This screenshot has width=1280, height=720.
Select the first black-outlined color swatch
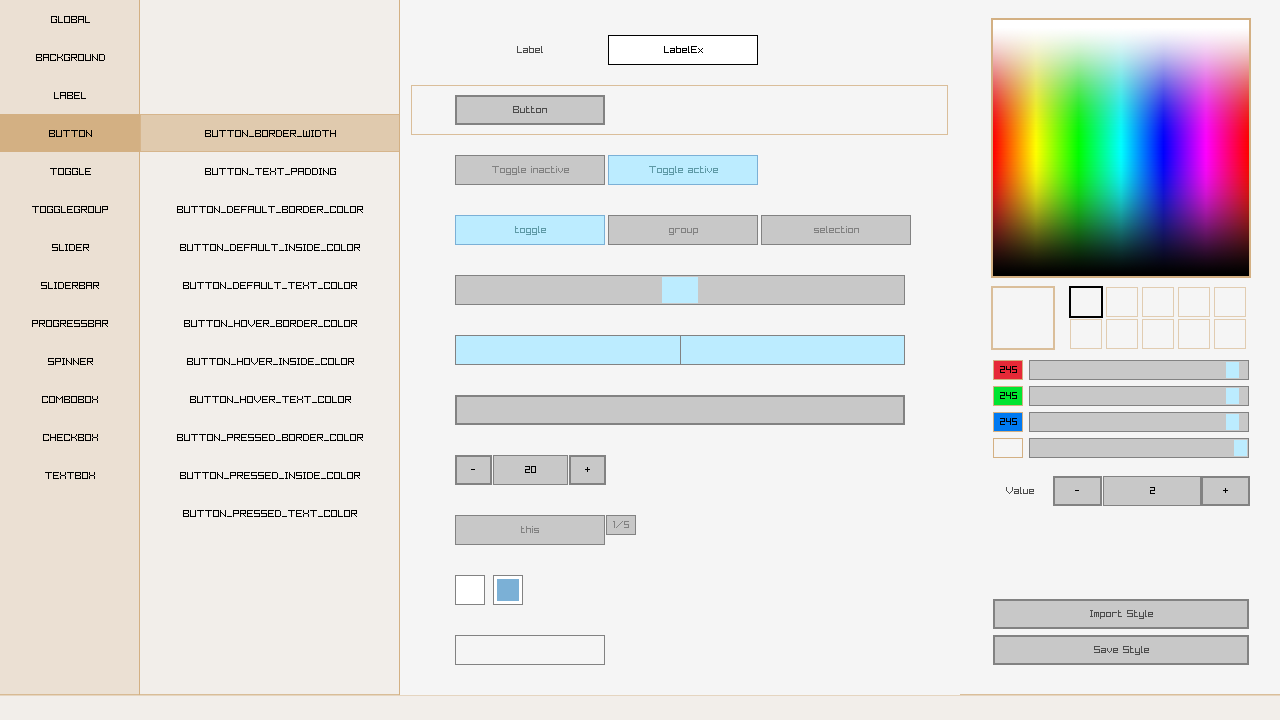(1086, 302)
